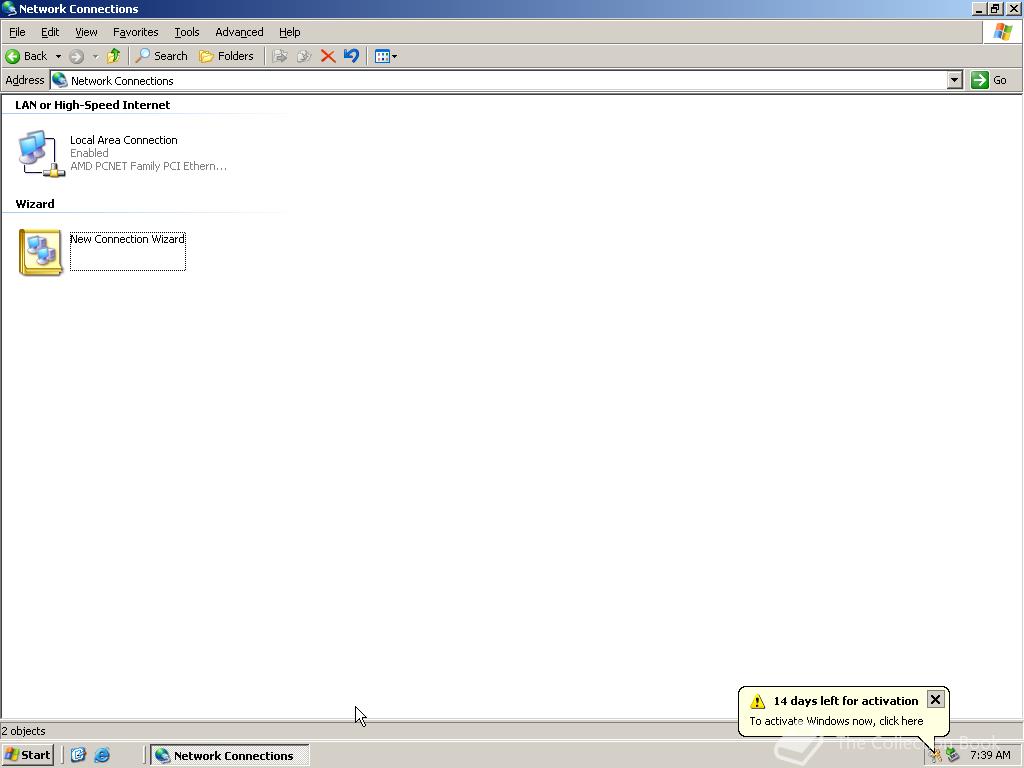Click the Network Connections address field
The width and height of the screenshot is (1024, 768).
point(500,80)
